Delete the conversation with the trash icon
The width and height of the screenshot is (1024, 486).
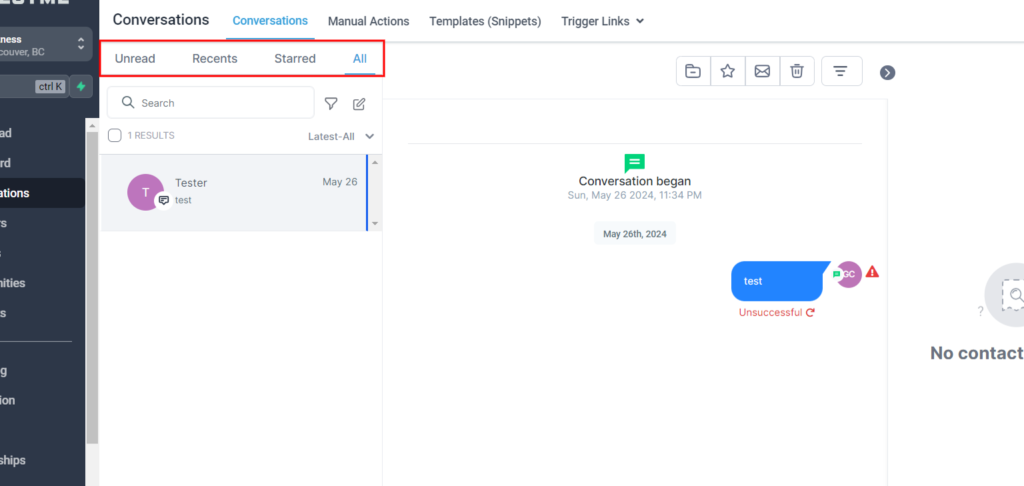(797, 71)
